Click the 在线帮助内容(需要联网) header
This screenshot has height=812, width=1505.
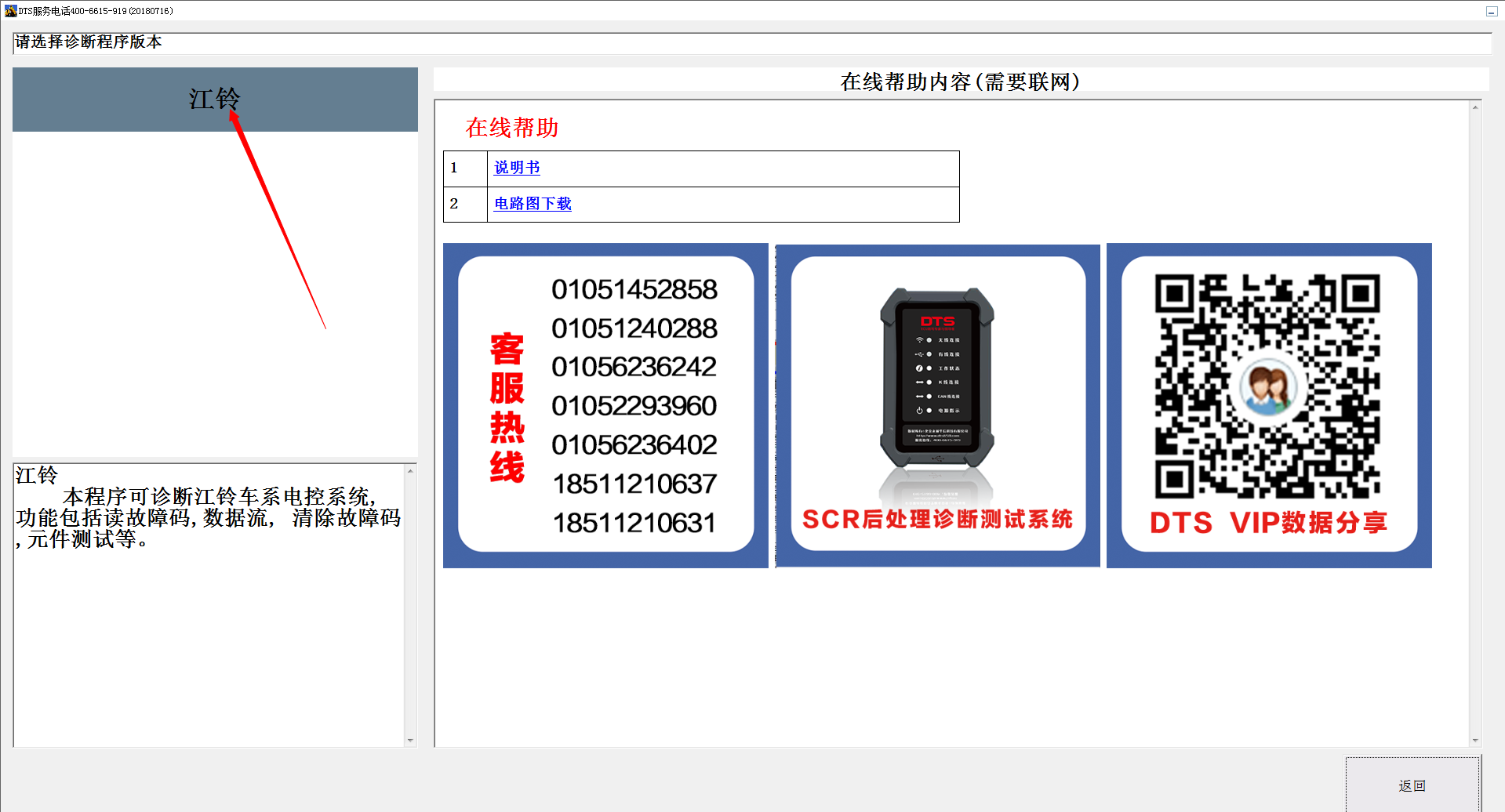point(960,82)
